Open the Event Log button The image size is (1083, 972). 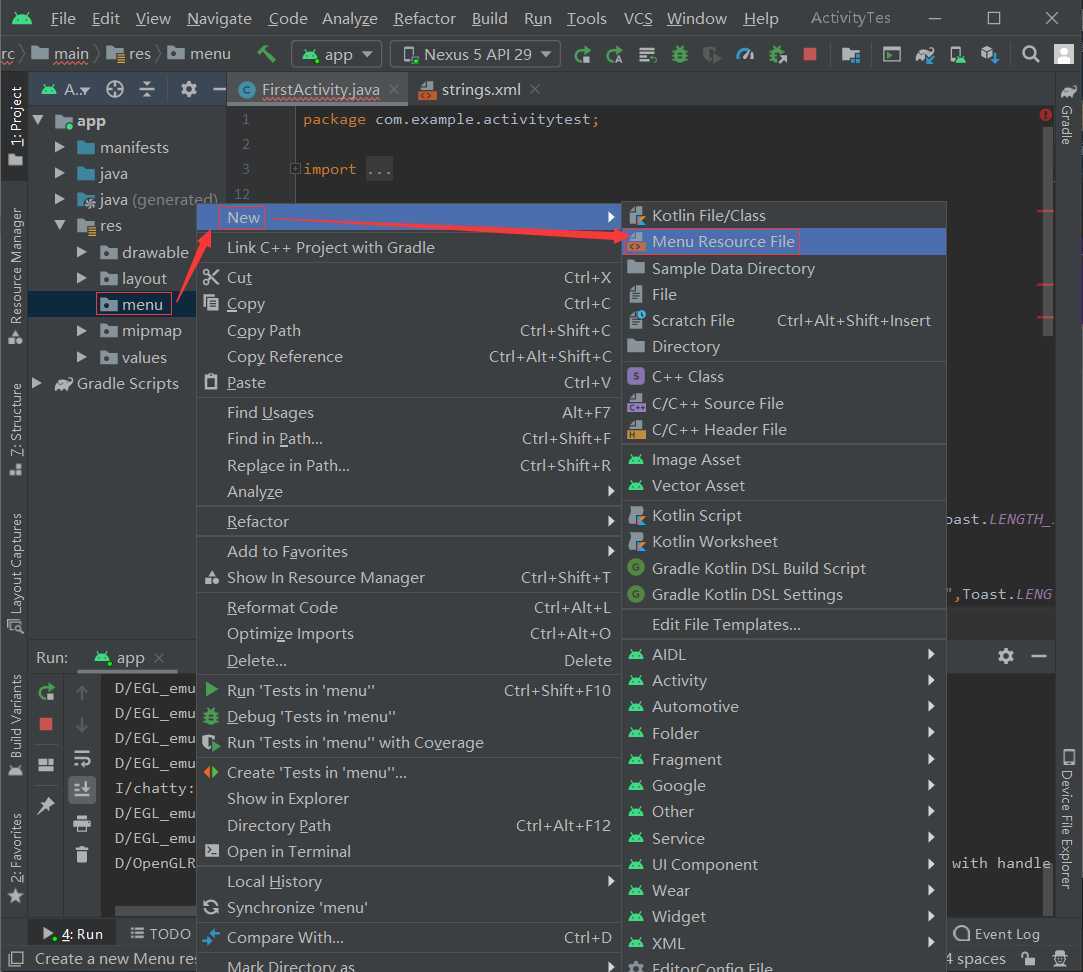(996, 934)
